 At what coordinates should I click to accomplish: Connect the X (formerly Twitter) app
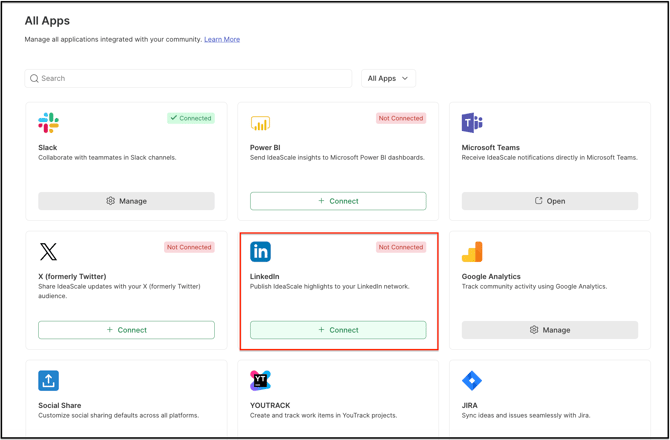click(x=126, y=330)
